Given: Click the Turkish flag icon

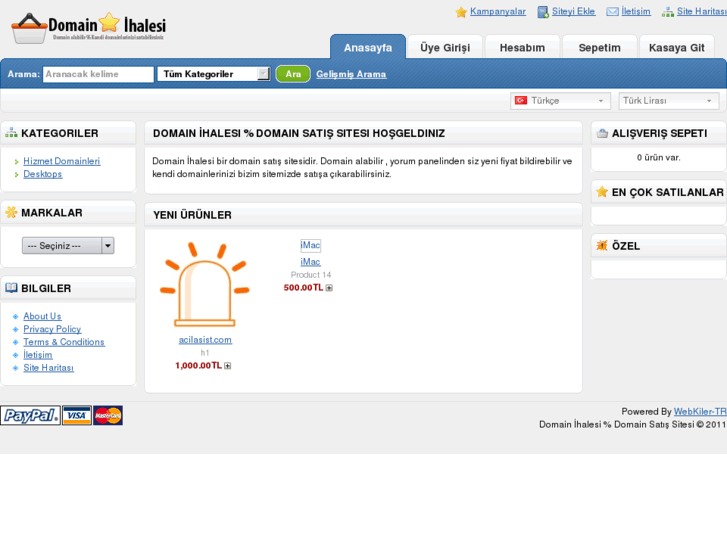Looking at the screenshot, I should point(521,101).
